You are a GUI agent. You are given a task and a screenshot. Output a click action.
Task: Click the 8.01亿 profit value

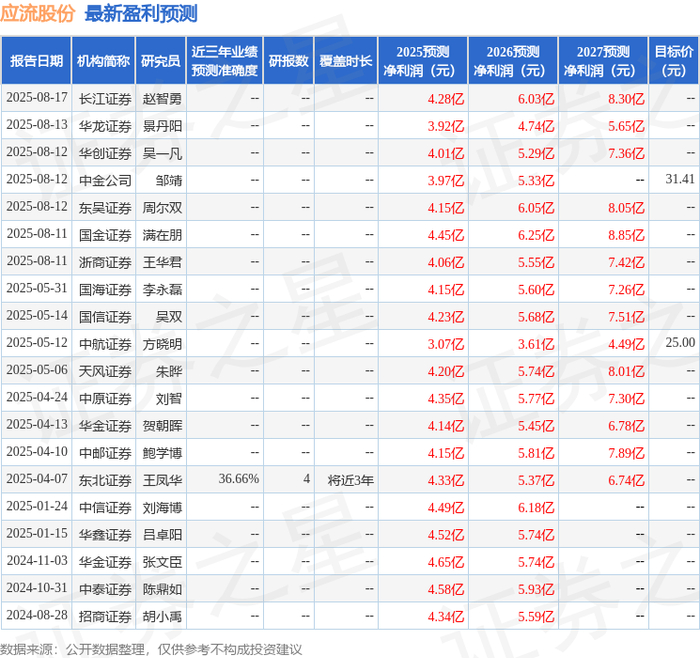point(626,371)
